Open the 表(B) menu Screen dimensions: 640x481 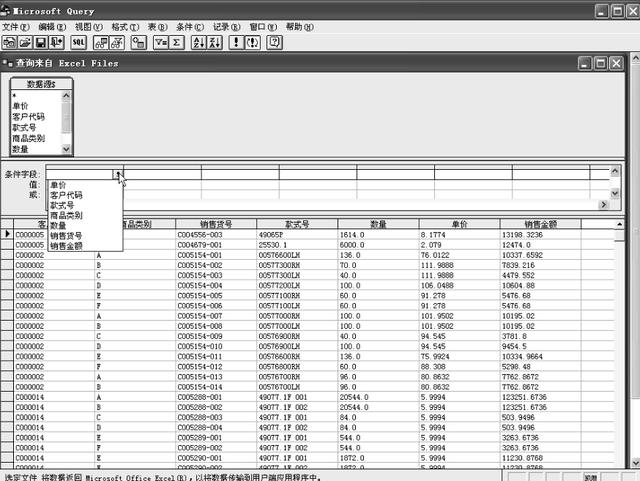158,27
